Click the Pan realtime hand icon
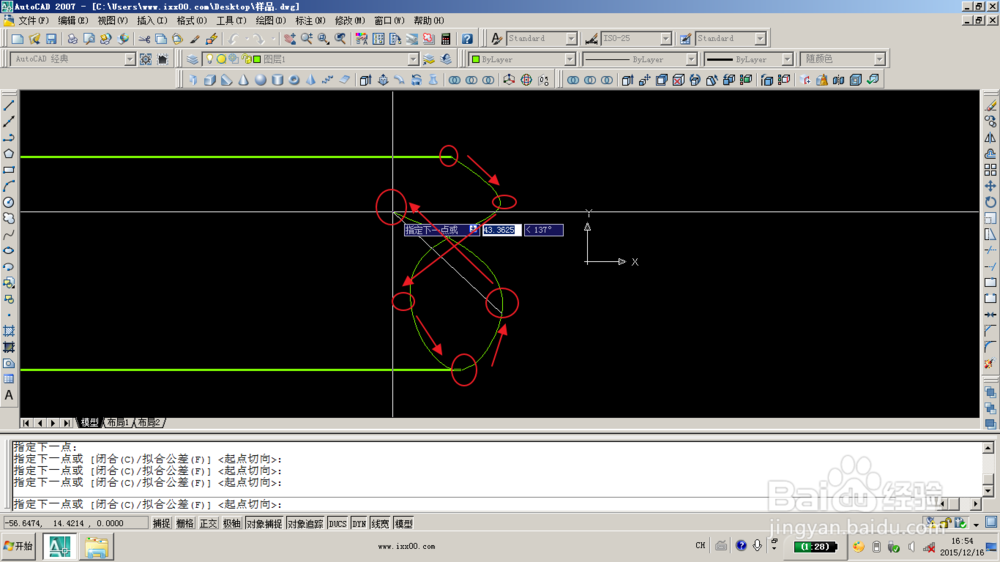This screenshot has height=562, width=1000. click(x=290, y=39)
